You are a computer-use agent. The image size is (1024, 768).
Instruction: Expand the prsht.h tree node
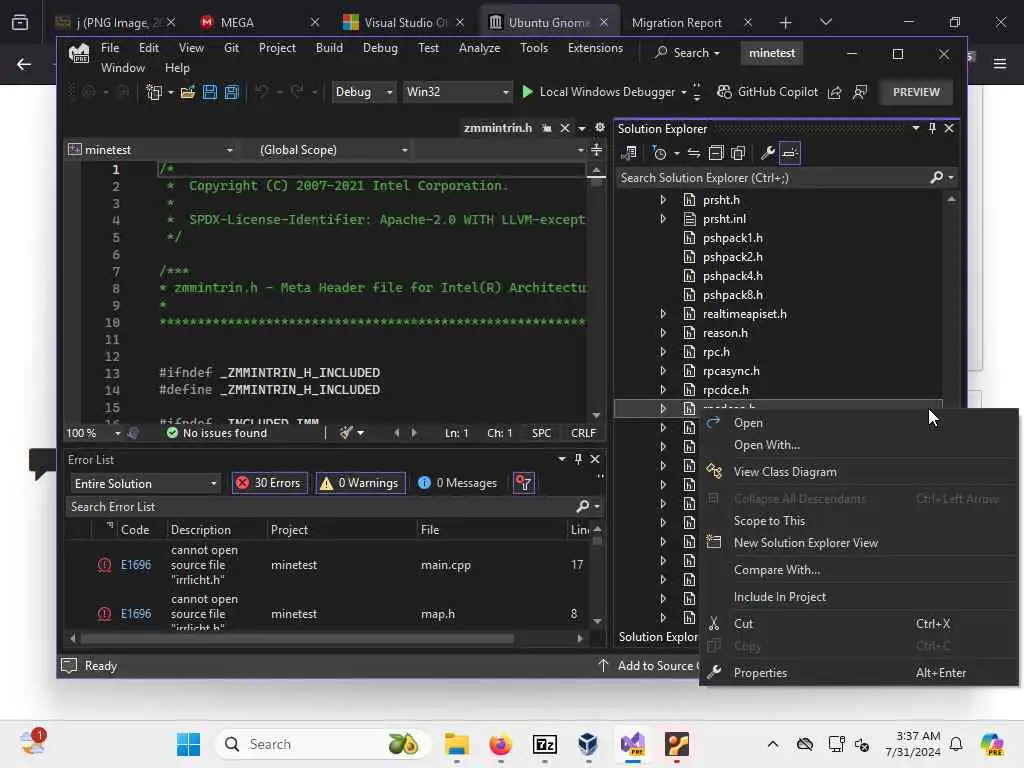[663, 200]
